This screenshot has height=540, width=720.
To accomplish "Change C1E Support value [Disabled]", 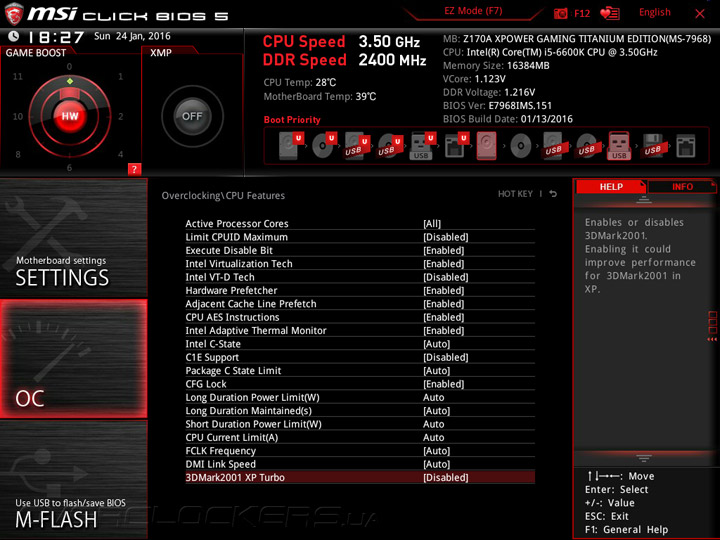I will pyautogui.click(x=445, y=357).
